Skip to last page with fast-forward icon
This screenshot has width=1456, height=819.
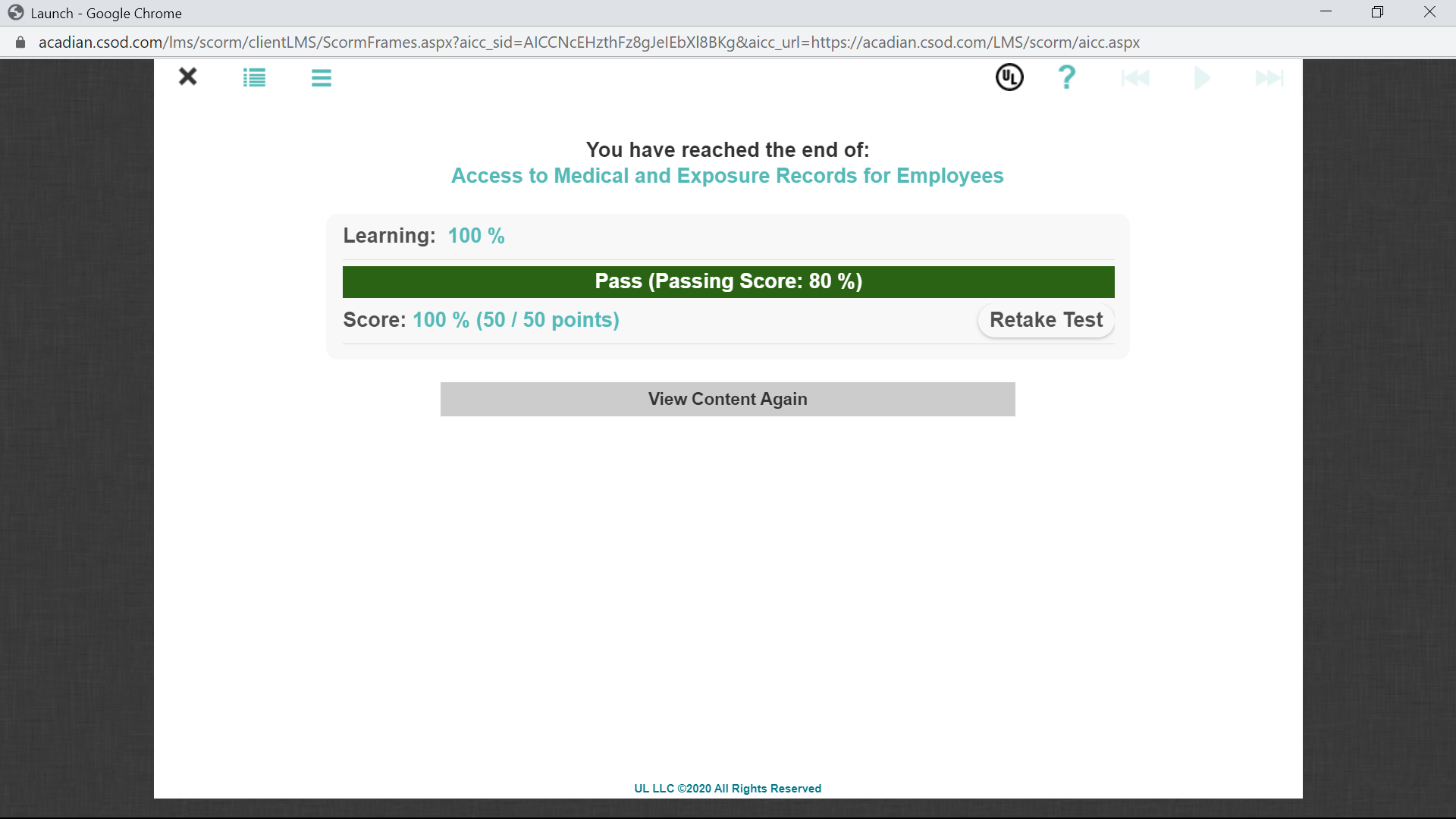[x=1269, y=77]
